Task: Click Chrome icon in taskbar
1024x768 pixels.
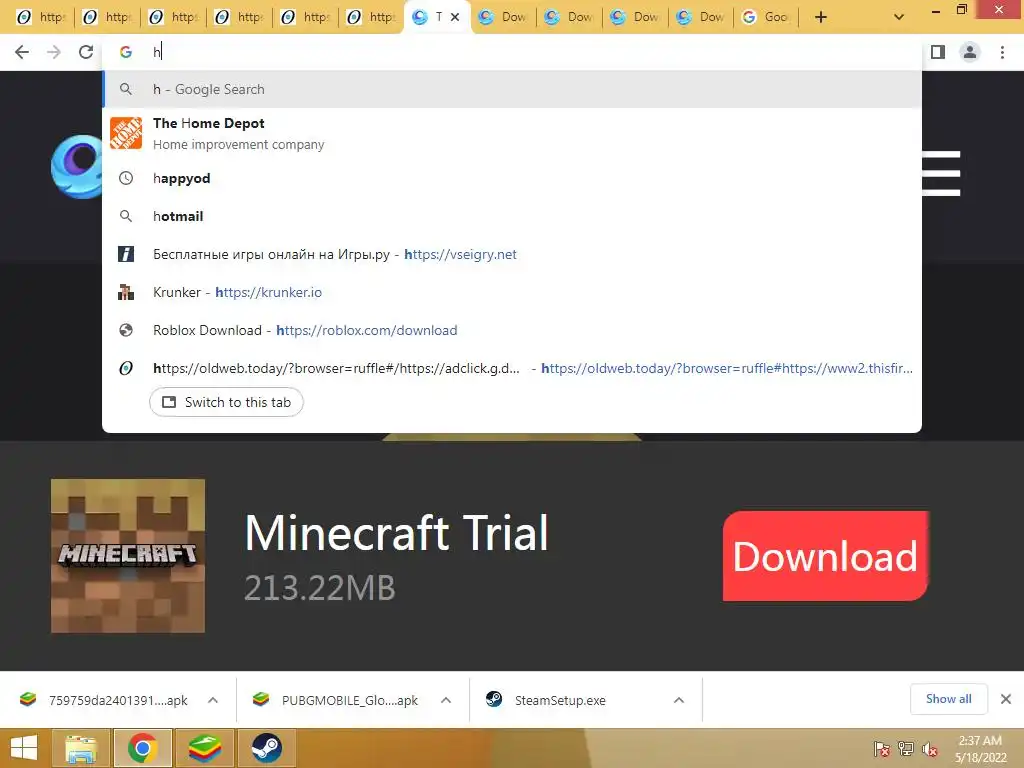Action: click(143, 748)
